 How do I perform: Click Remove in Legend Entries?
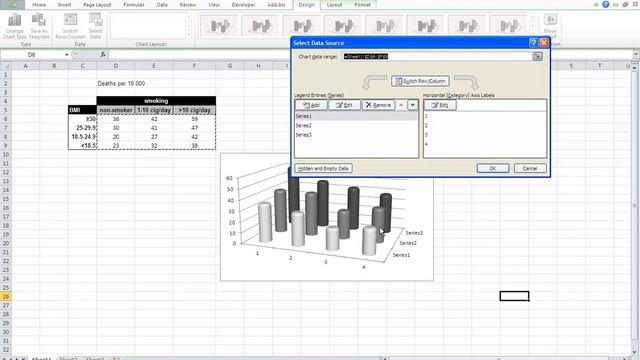[378, 105]
